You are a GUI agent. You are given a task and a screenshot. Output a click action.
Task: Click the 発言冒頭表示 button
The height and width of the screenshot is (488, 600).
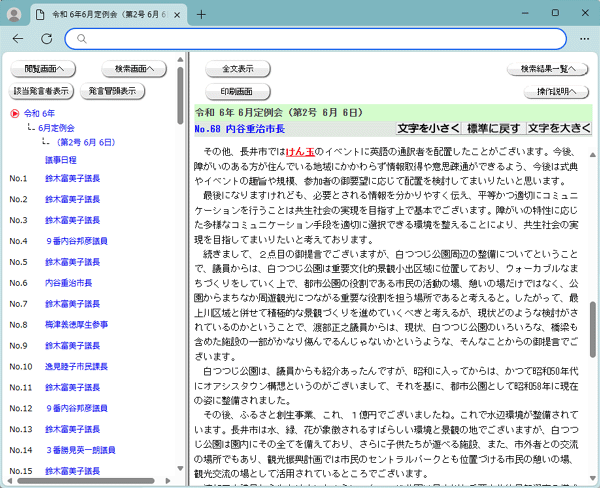(x=112, y=91)
